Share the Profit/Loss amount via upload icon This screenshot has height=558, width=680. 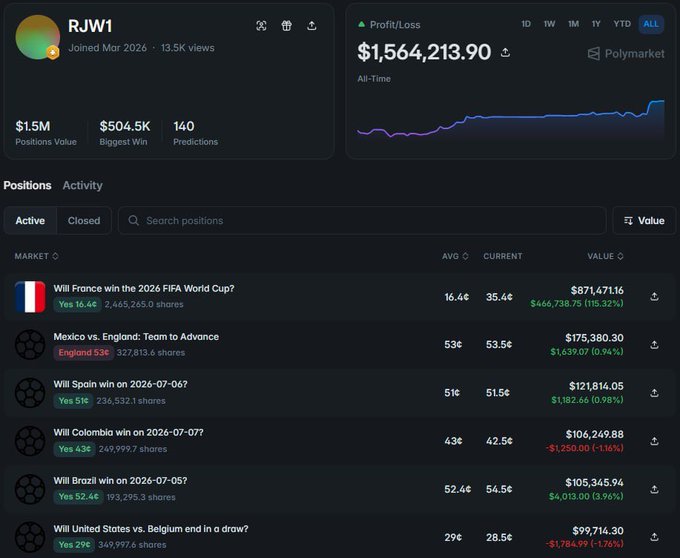click(505, 52)
